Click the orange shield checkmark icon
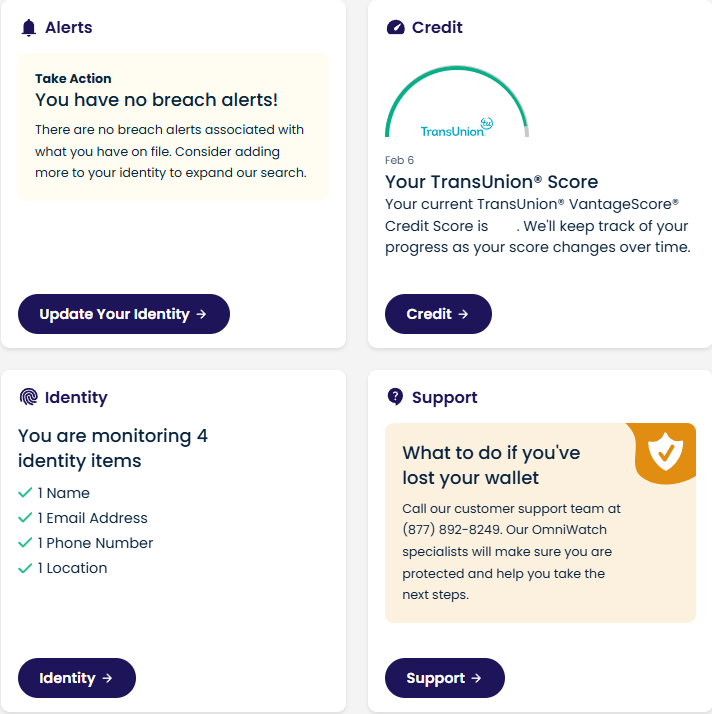Screen dimensions: 712x714 [x=666, y=452]
